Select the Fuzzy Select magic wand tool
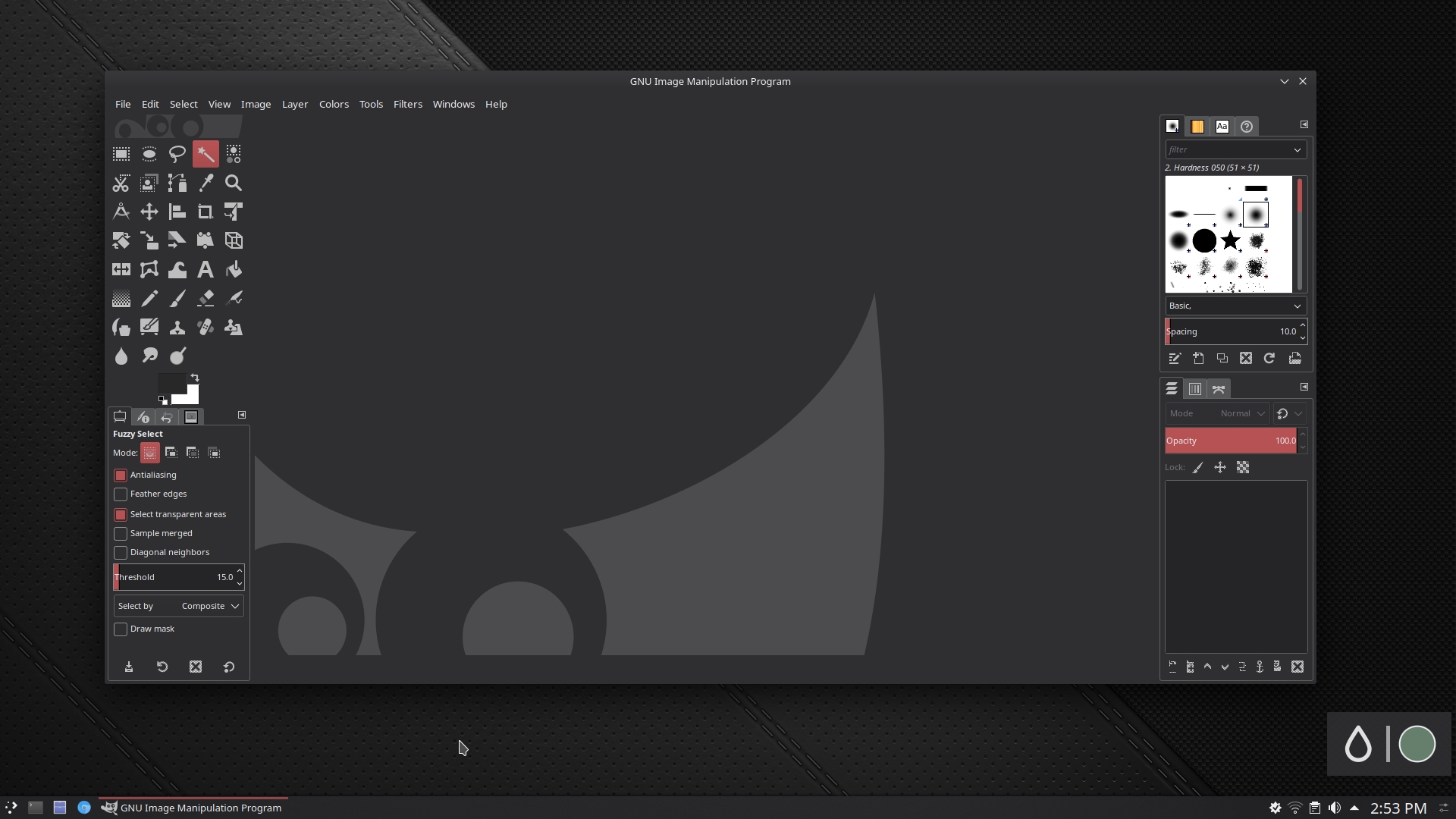This screenshot has width=1456, height=819. click(x=206, y=154)
